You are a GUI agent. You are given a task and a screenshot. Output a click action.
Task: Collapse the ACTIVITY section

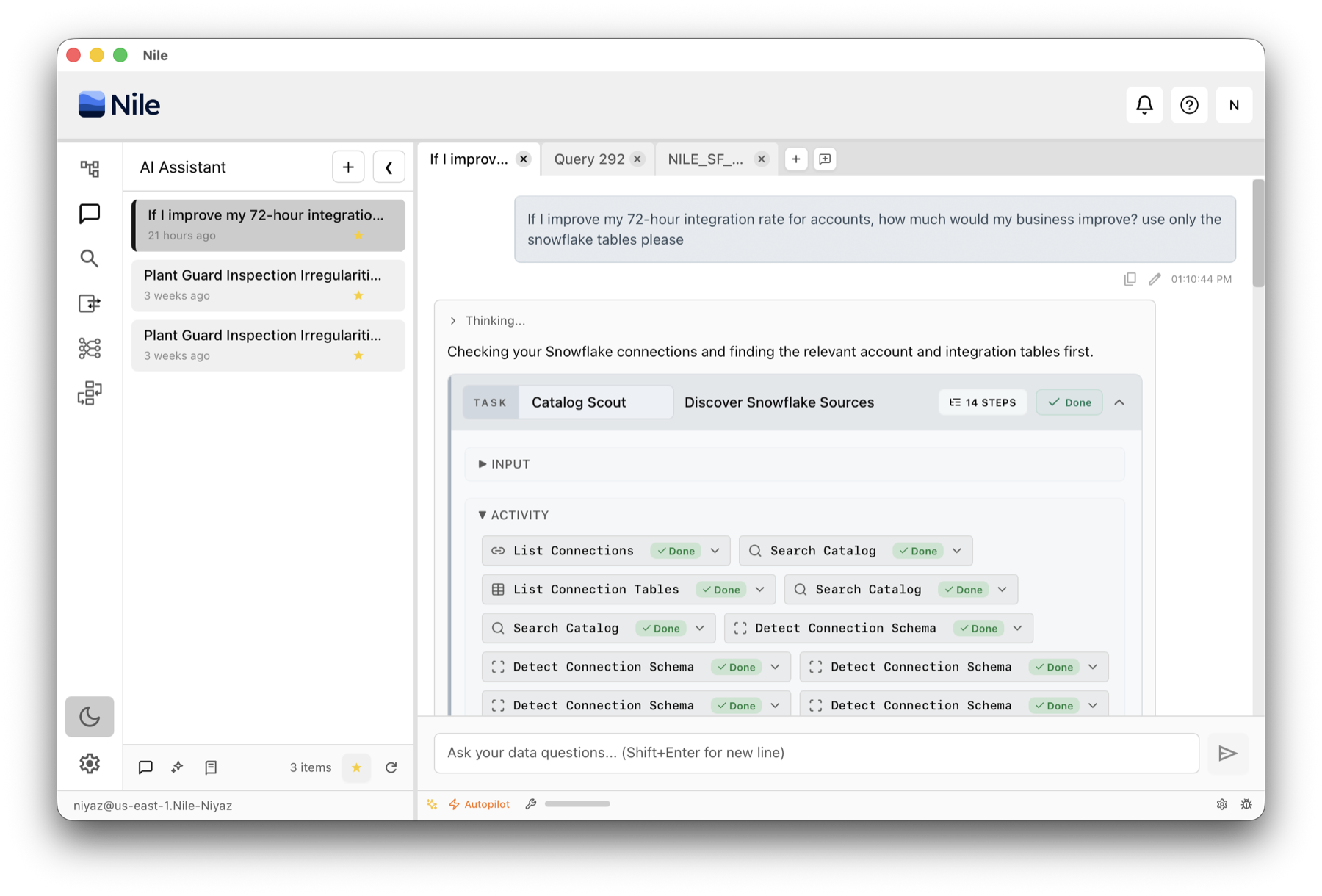point(513,515)
